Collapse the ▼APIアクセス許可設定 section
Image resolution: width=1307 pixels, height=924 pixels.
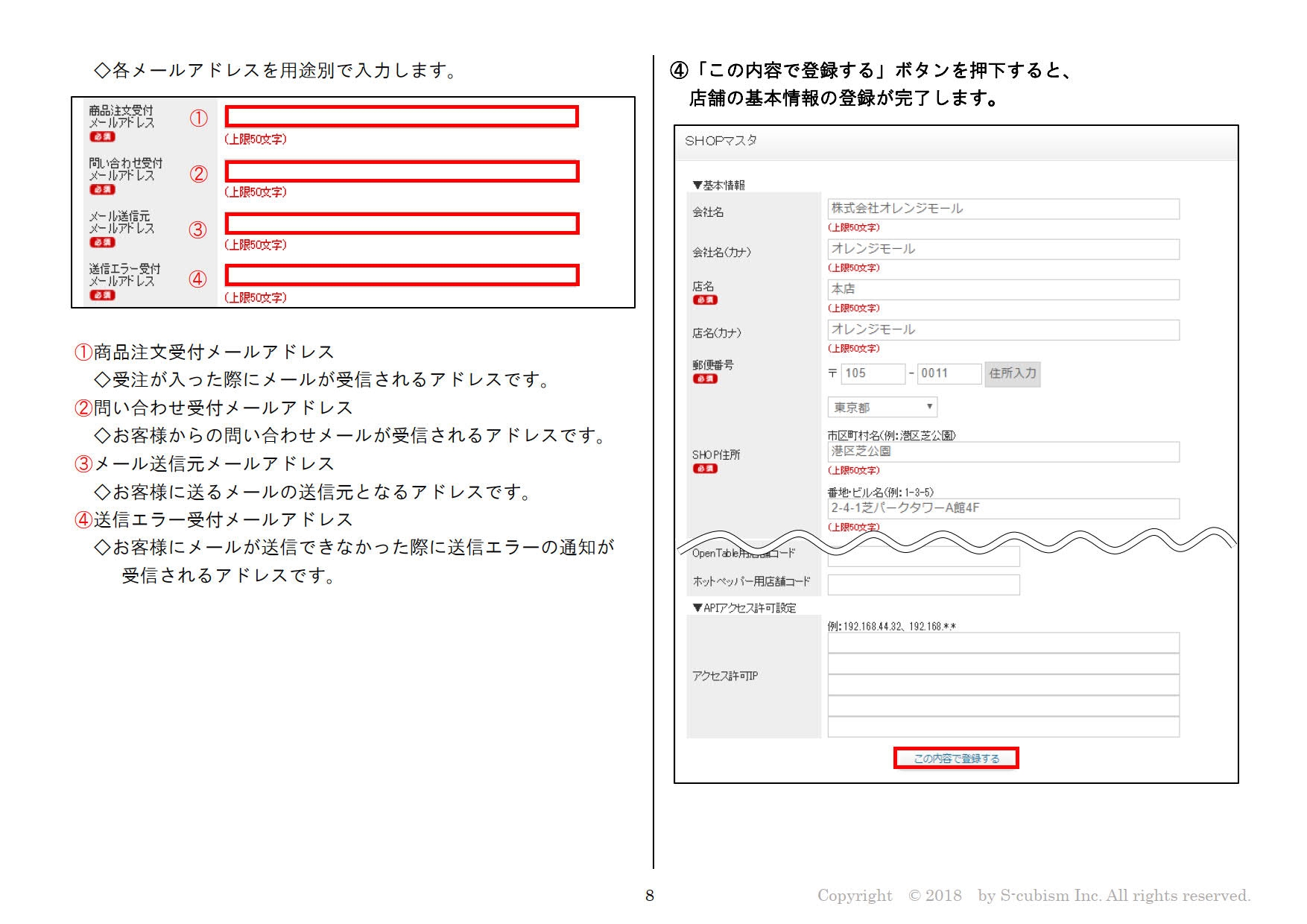(744, 608)
